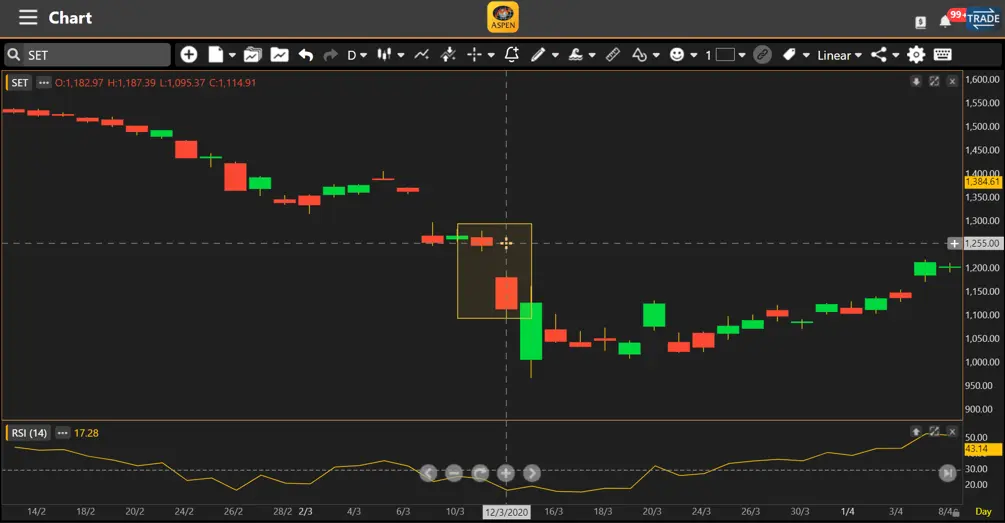This screenshot has width=1005, height=523.
Task: Select the ruler measure tool
Action: tap(613, 55)
